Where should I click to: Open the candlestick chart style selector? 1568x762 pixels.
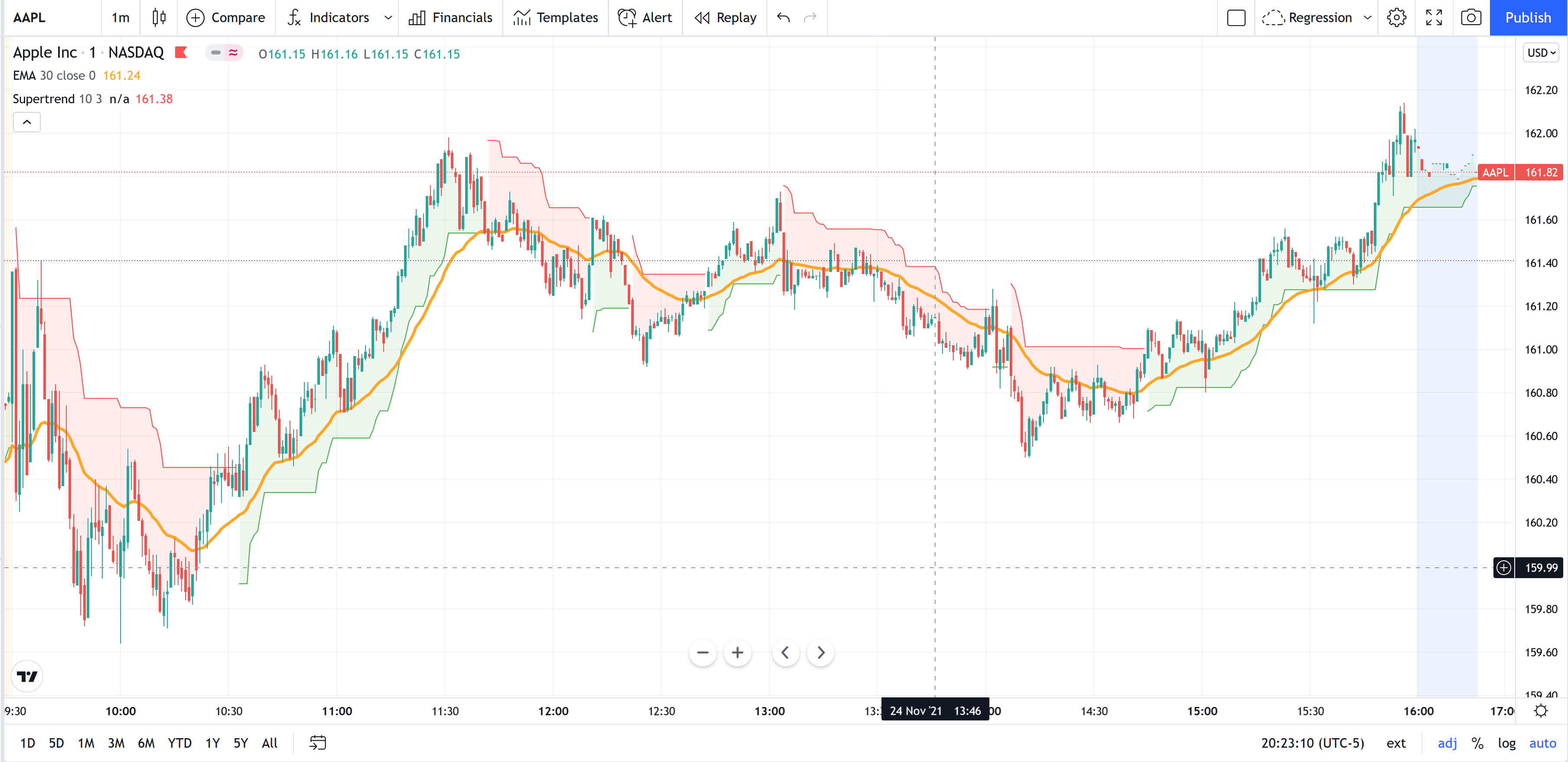(159, 18)
